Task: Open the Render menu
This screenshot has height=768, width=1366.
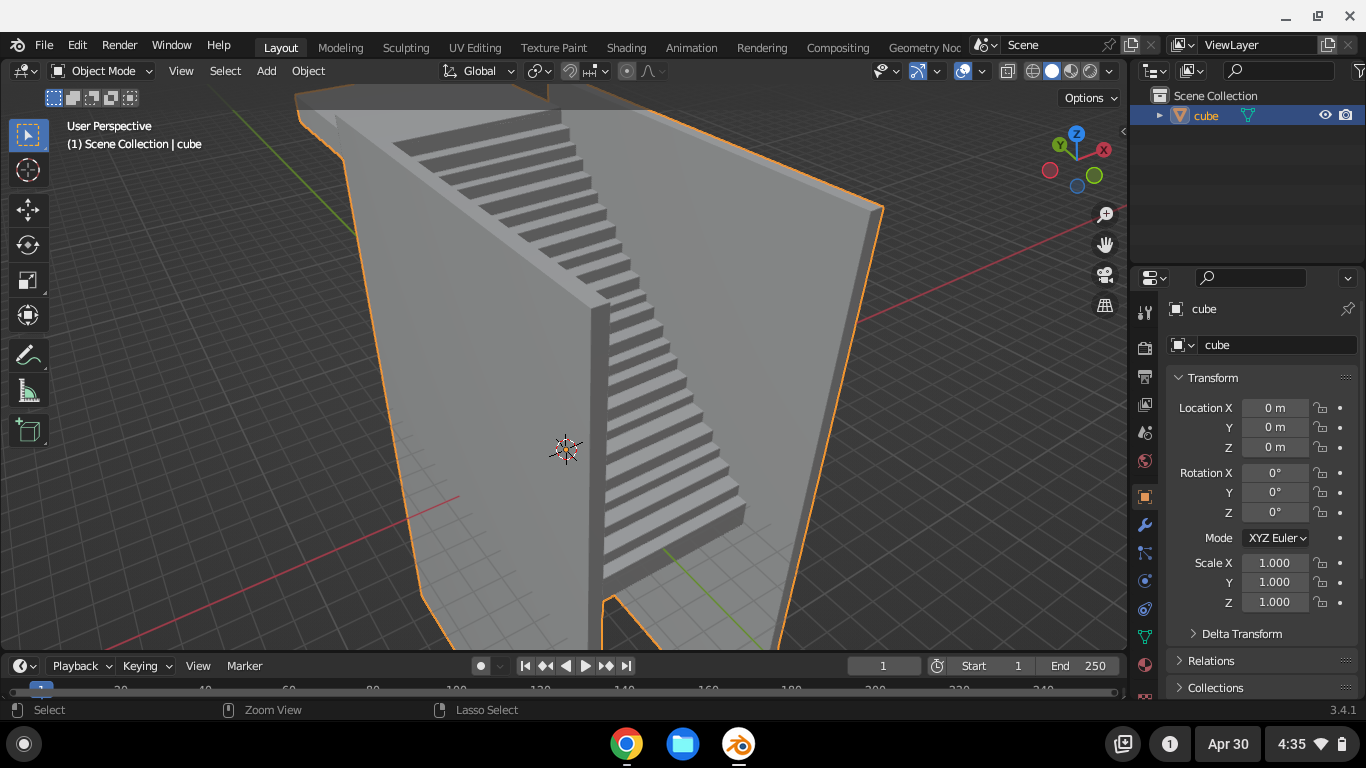Action: click(x=119, y=45)
